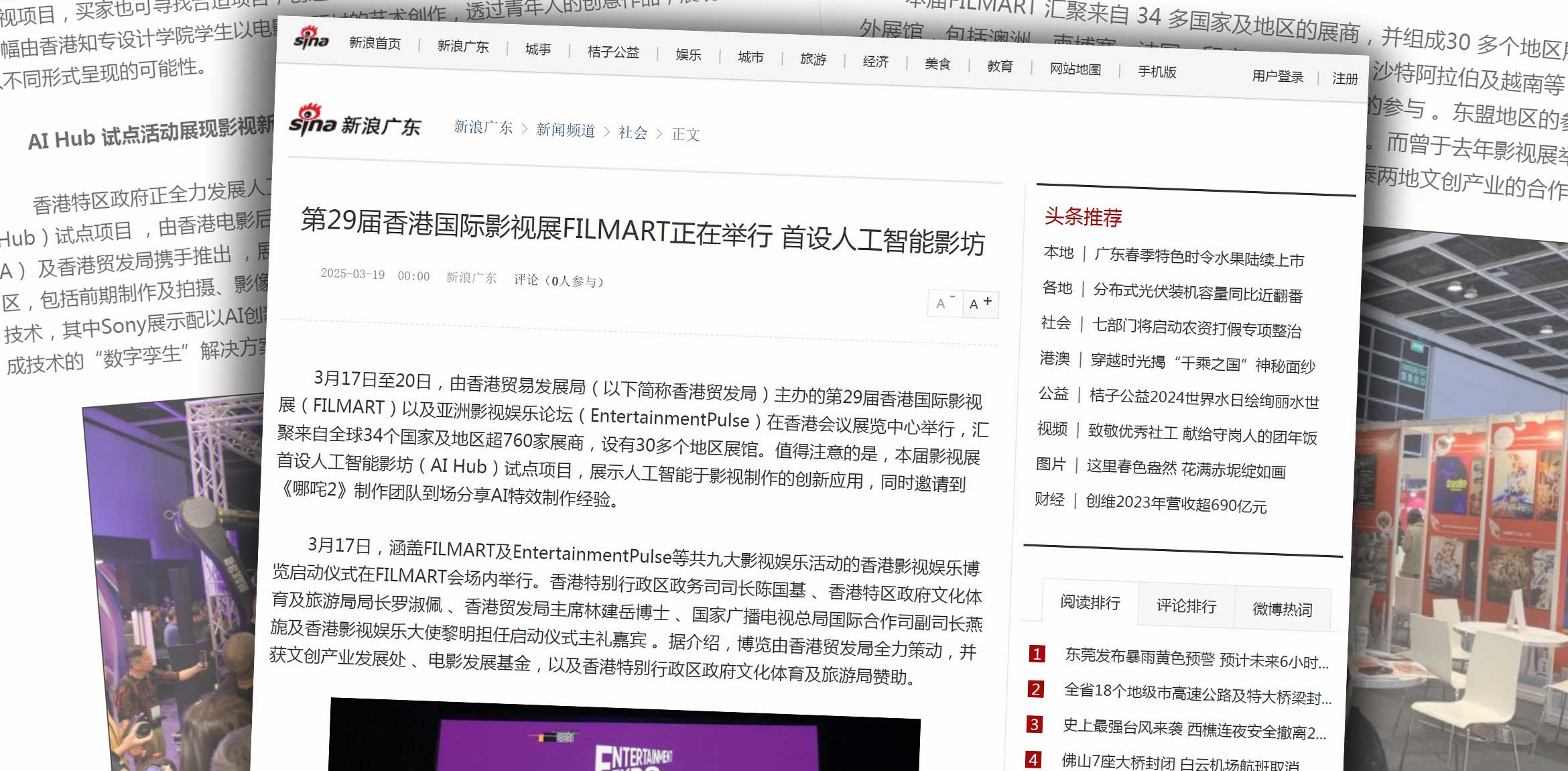
Task: Open 桔子公益 navigation item
Action: [613, 52]
